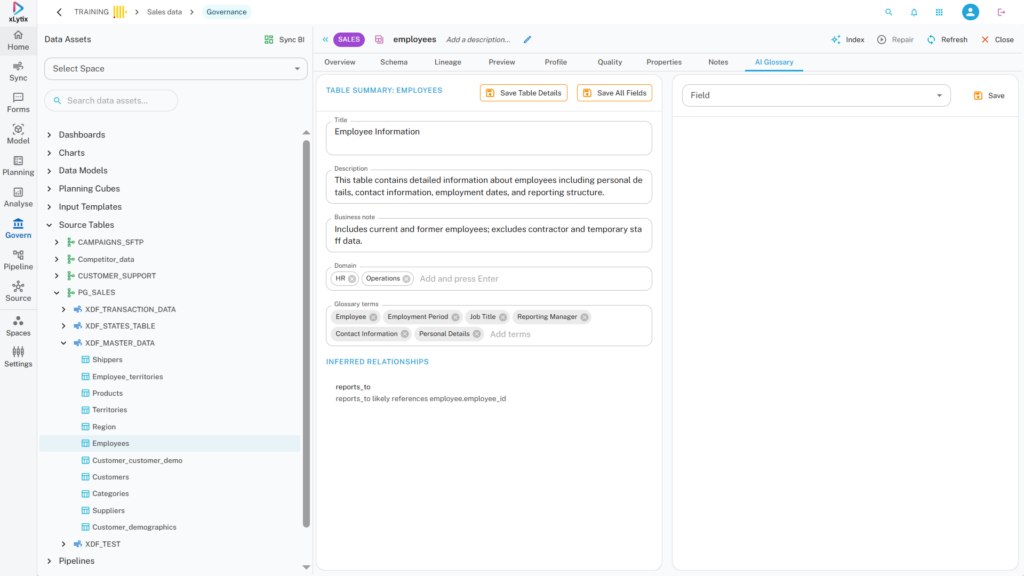Open the Field dropdown
The height and width of the screenshot is (576, 1024).
point(816,95)
